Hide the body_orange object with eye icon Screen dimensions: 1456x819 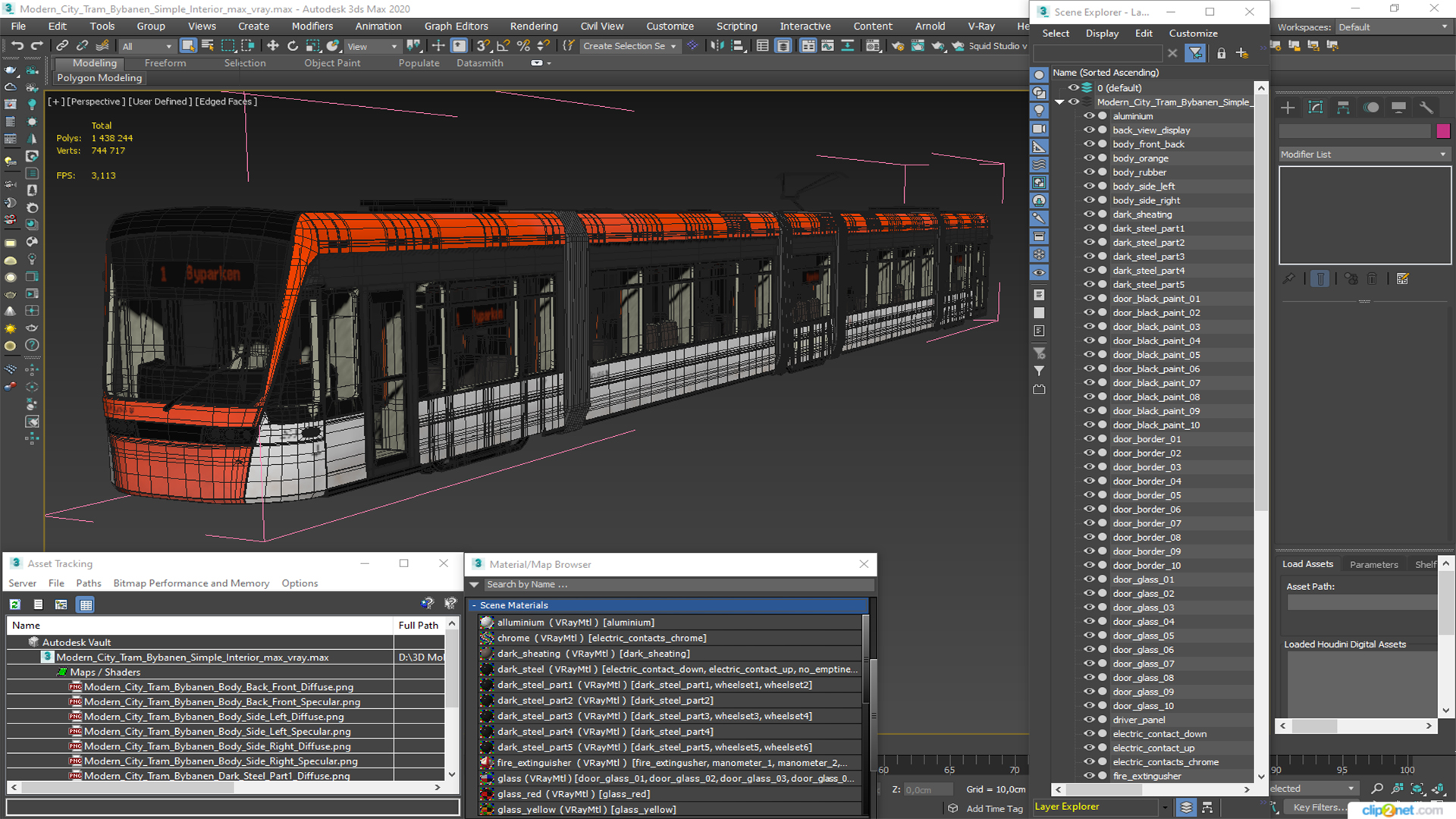(1089, 158)
